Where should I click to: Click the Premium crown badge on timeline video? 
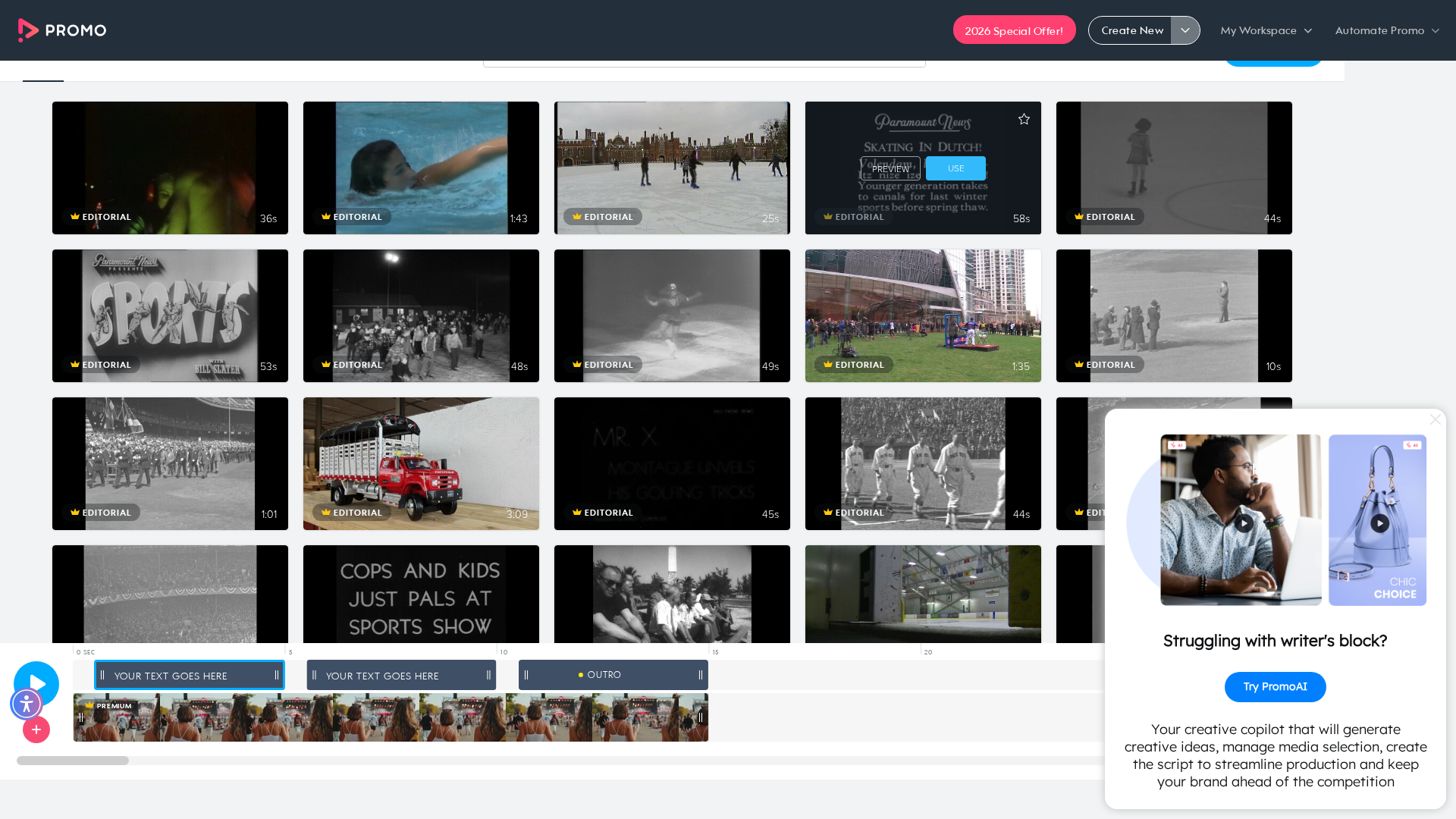pos(108,706)
